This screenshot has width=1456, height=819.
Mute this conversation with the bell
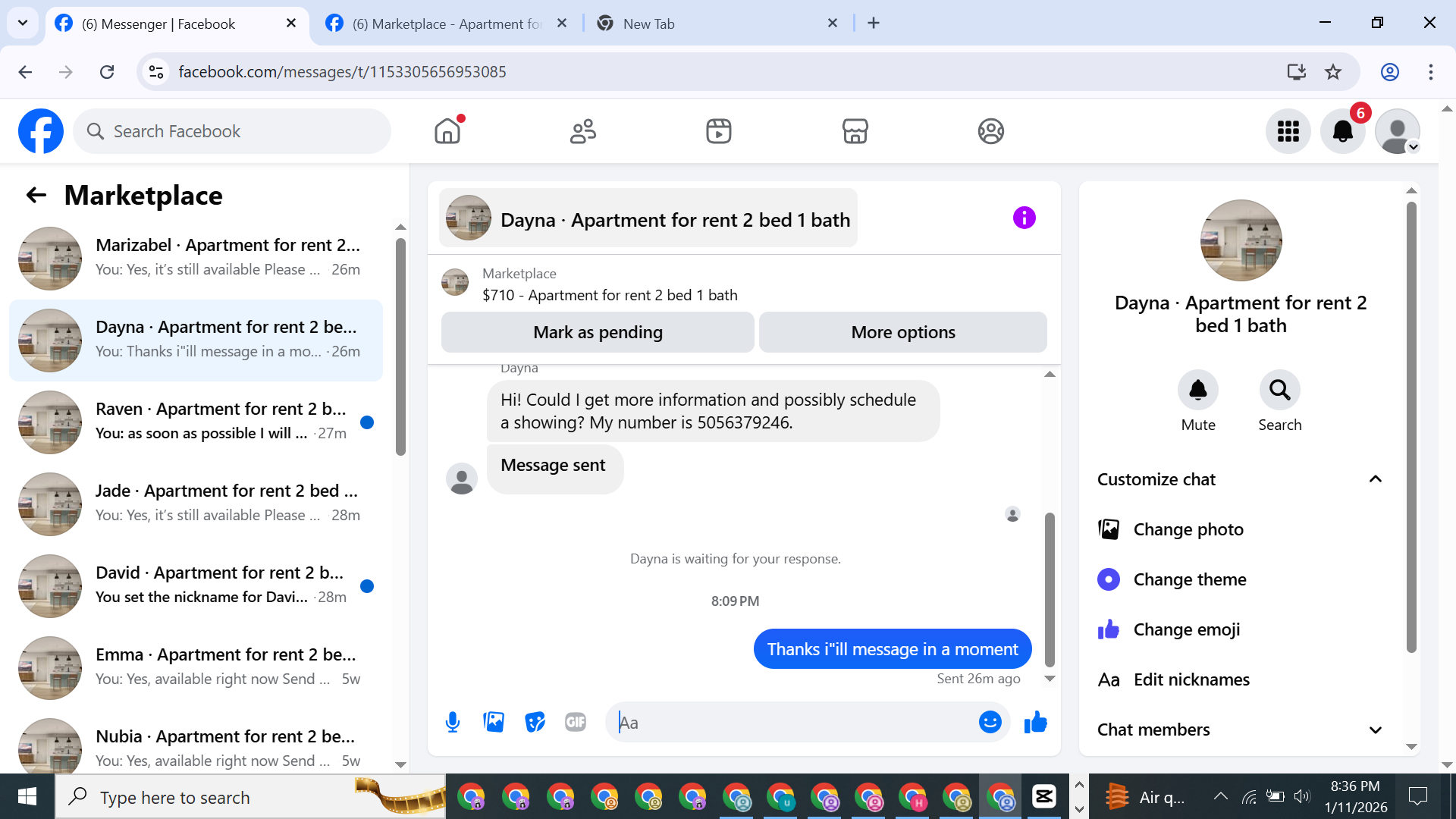(1198, 390)
